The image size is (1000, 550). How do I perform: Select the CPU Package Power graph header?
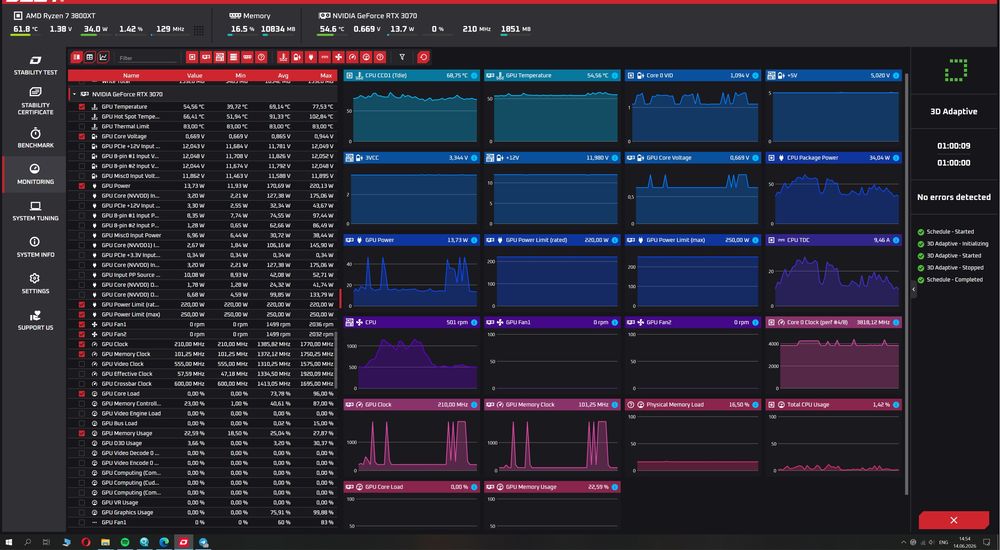tap(834, 158)
